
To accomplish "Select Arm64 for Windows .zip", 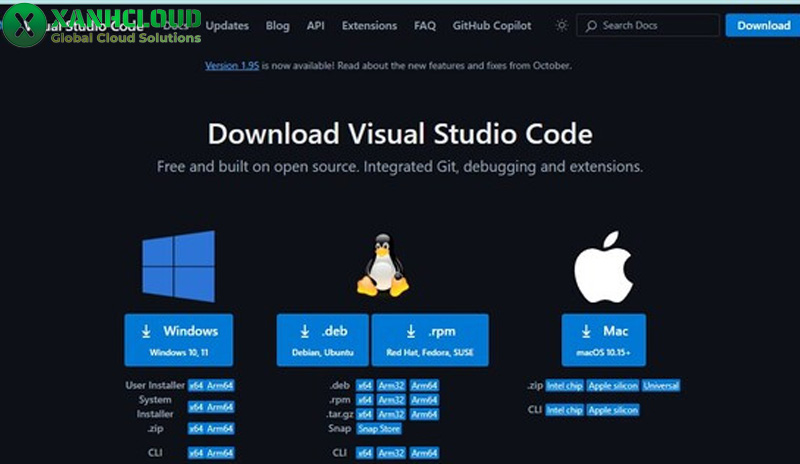I will 220,428.
